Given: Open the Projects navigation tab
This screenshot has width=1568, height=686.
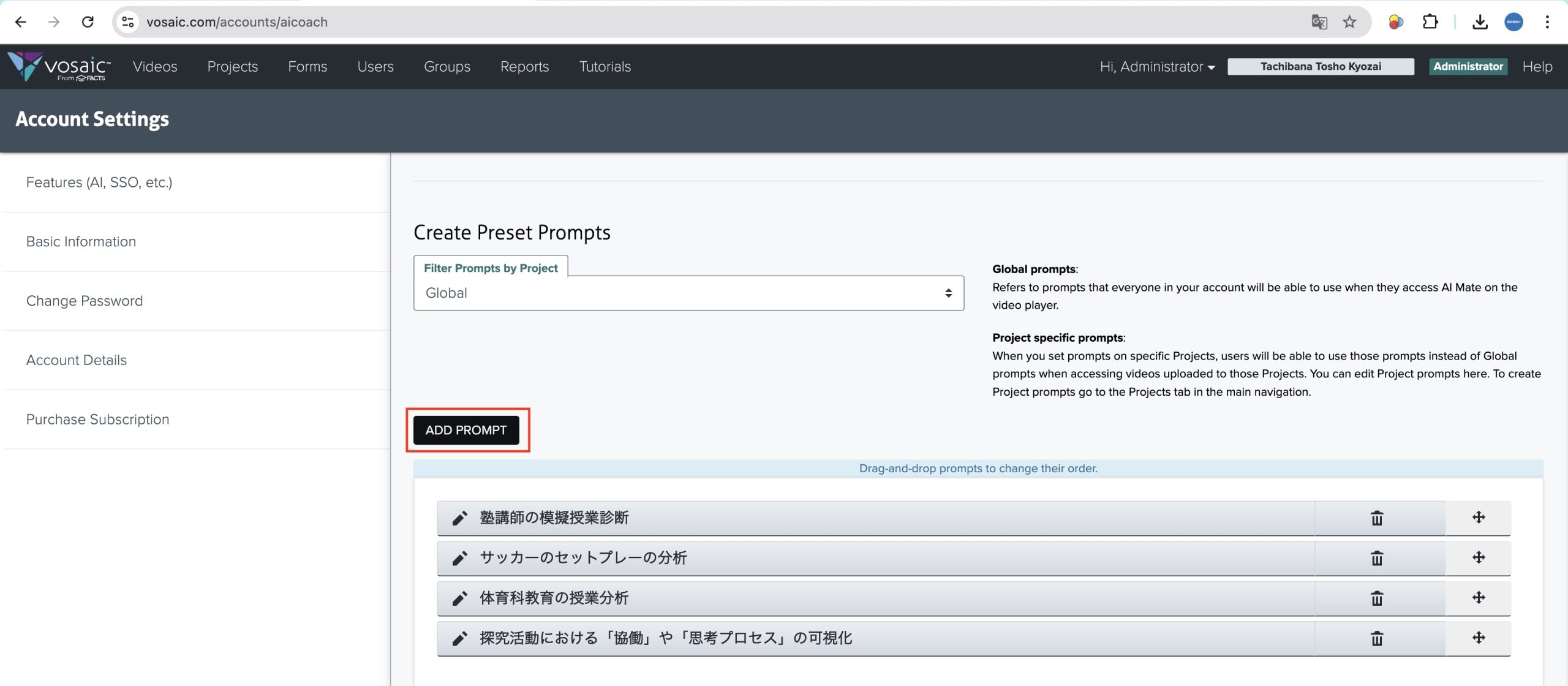Looking at the screenshot, I should point(232,66).
